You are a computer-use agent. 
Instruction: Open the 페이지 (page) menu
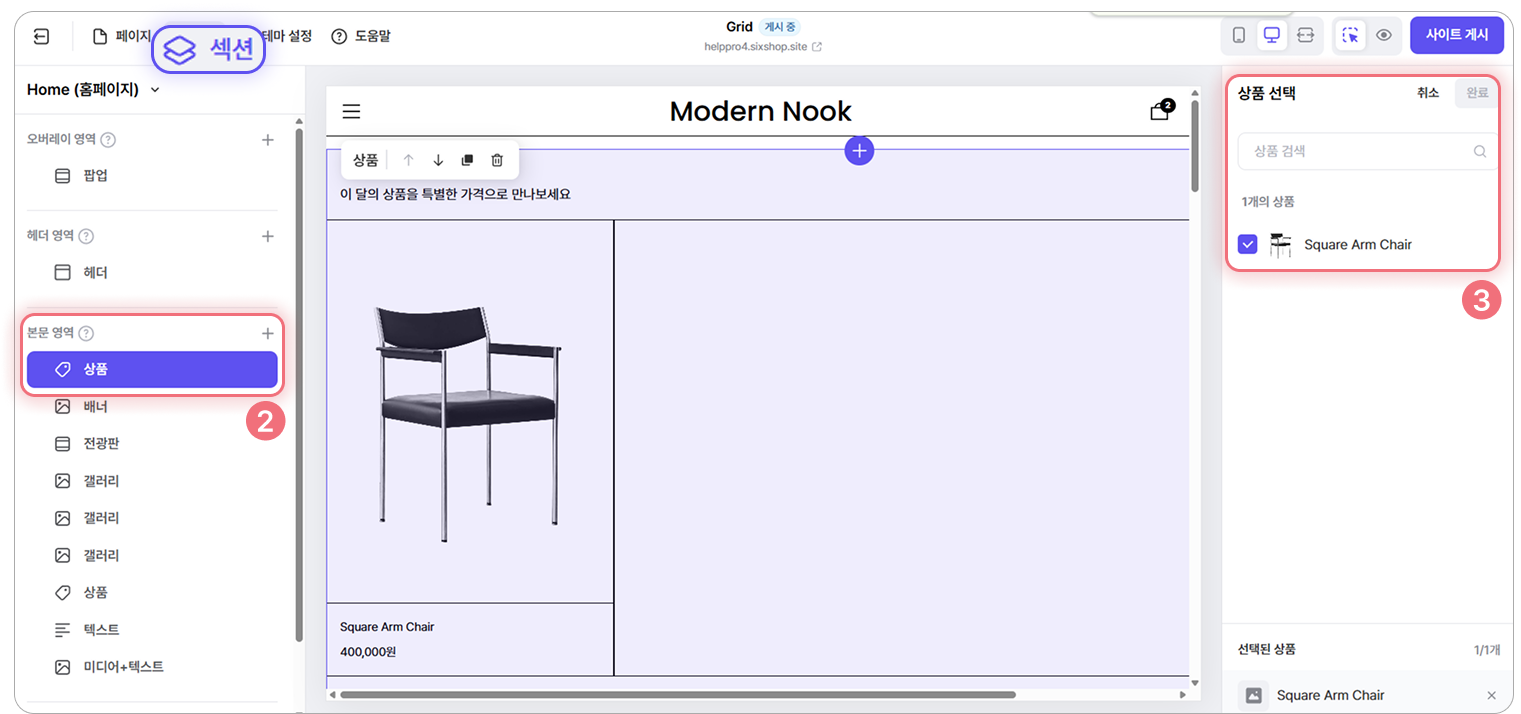(120, 36)
